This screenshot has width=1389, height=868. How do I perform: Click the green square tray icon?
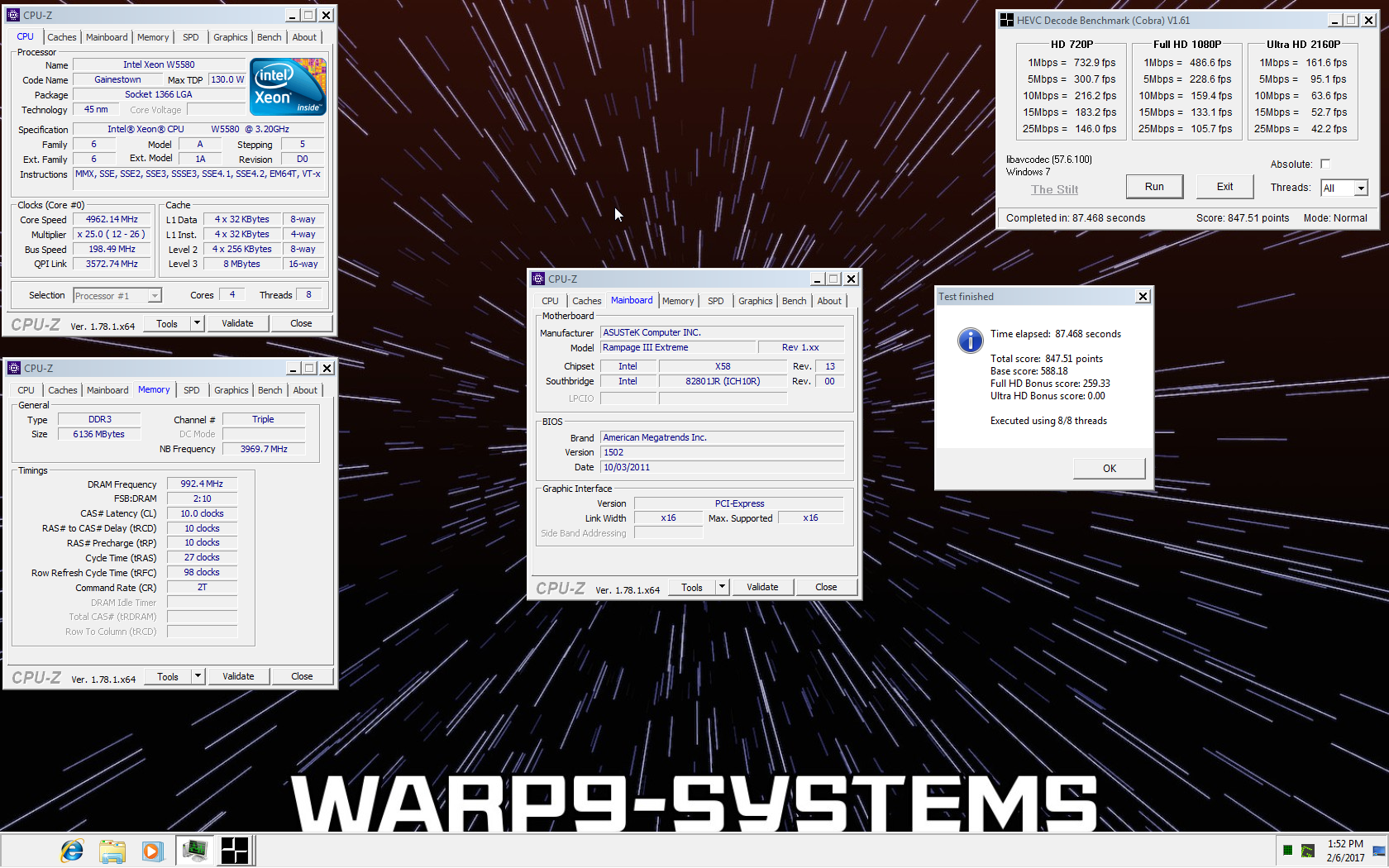pyautogui.click(x=1287, y=850)
